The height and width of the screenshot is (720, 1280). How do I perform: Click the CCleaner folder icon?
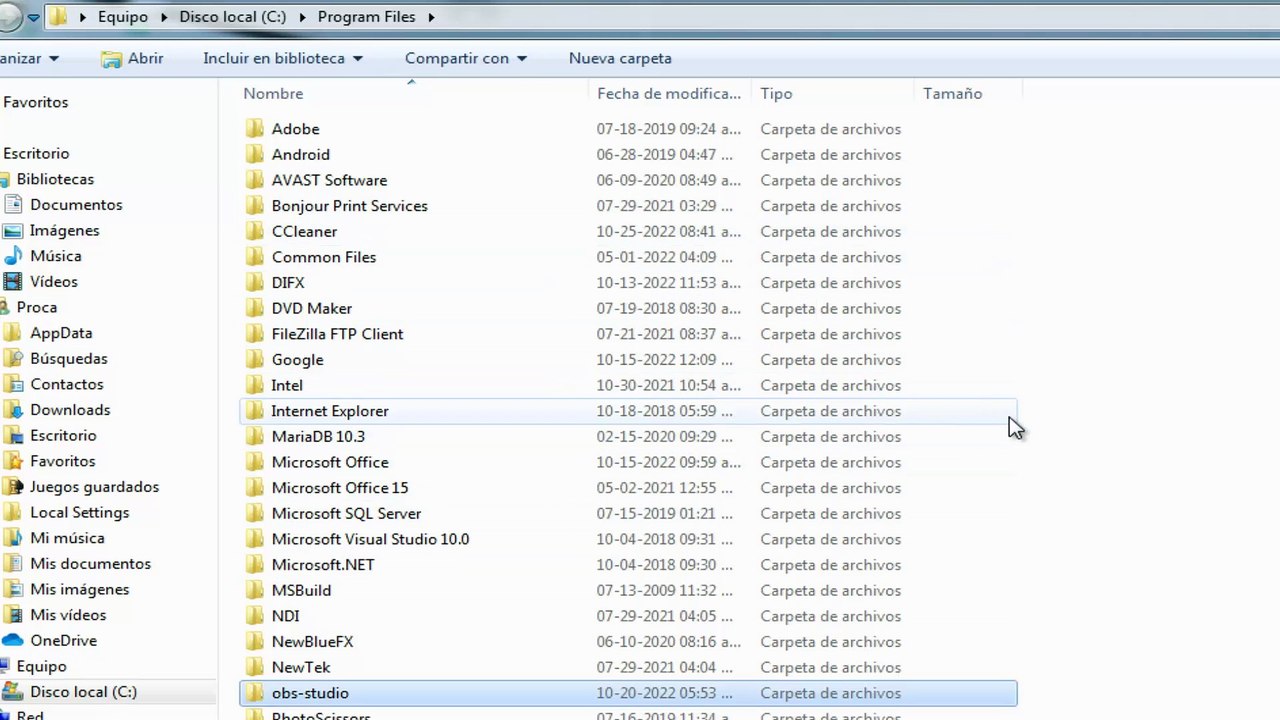[x=255, y=231]
